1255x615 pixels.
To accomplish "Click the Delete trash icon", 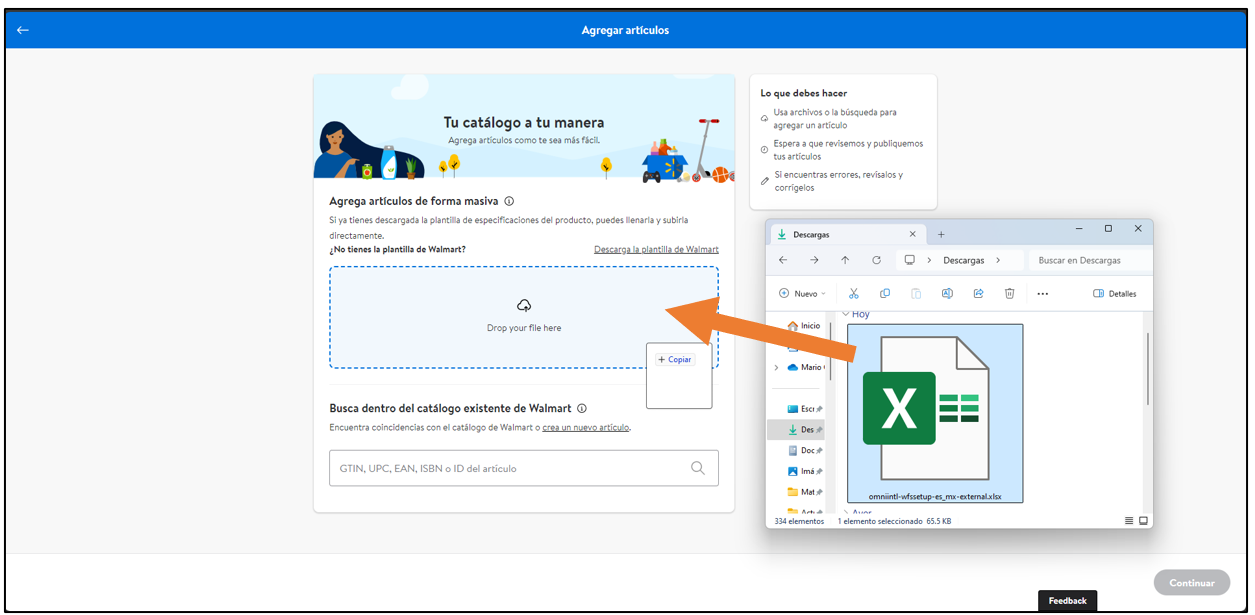I will tap(1010, 293).
